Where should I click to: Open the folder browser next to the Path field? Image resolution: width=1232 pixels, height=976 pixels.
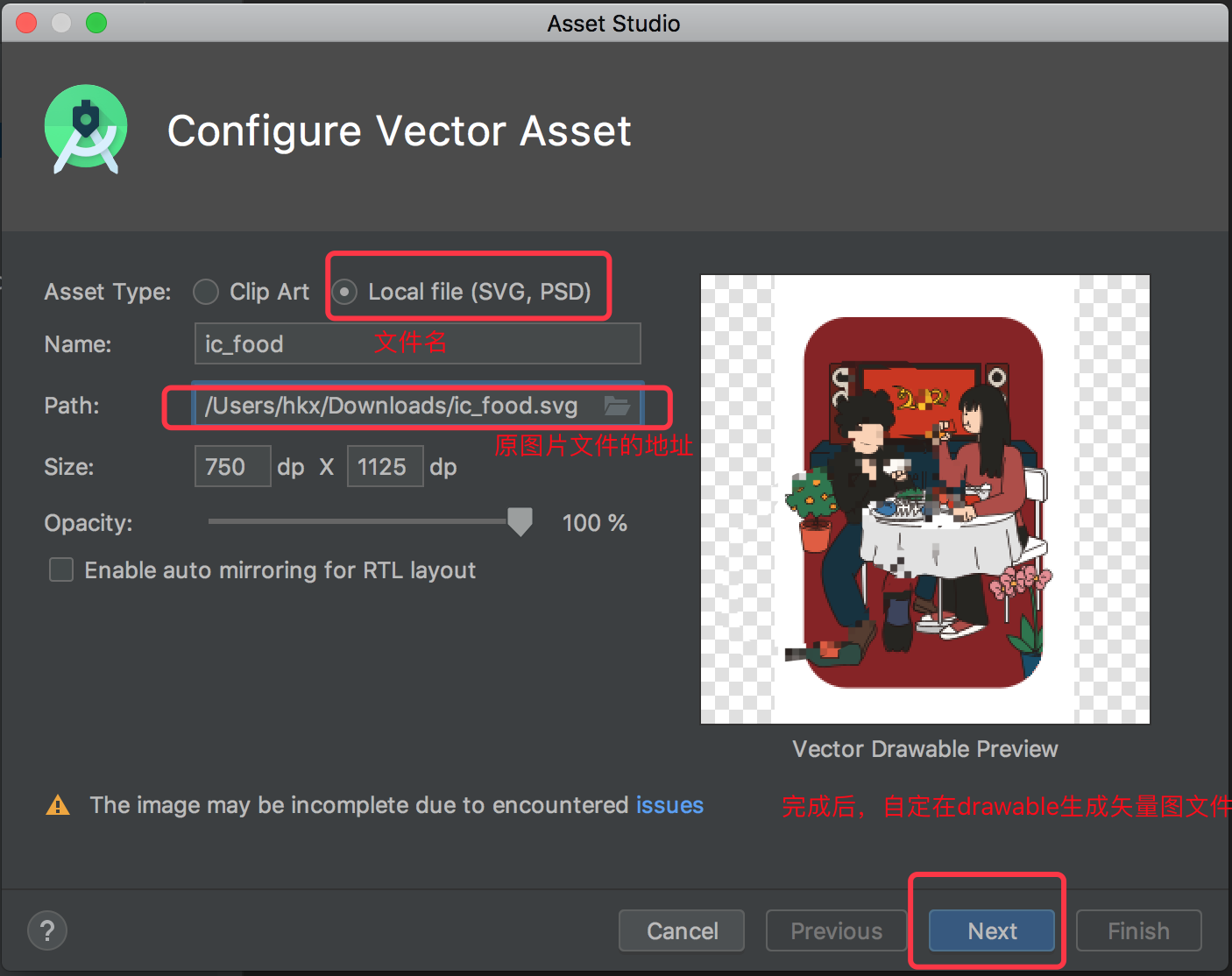(x=618, y=406)
